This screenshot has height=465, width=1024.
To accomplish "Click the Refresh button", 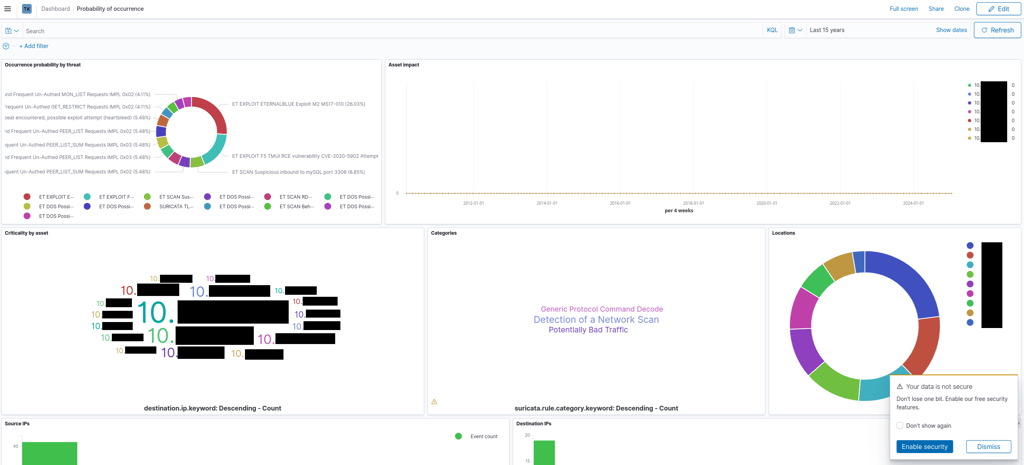I will point(997,30).
